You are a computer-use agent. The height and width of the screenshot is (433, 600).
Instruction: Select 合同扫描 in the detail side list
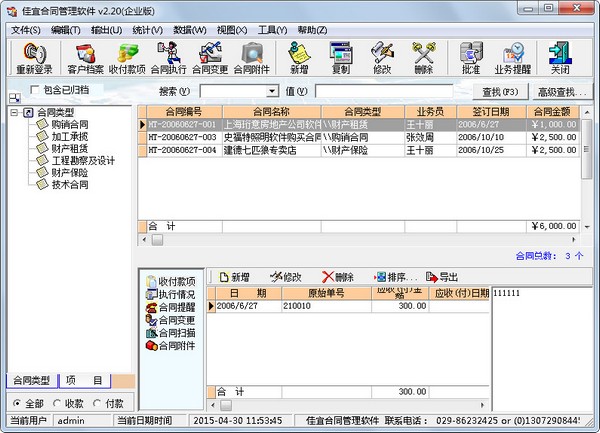pos(171,333)
